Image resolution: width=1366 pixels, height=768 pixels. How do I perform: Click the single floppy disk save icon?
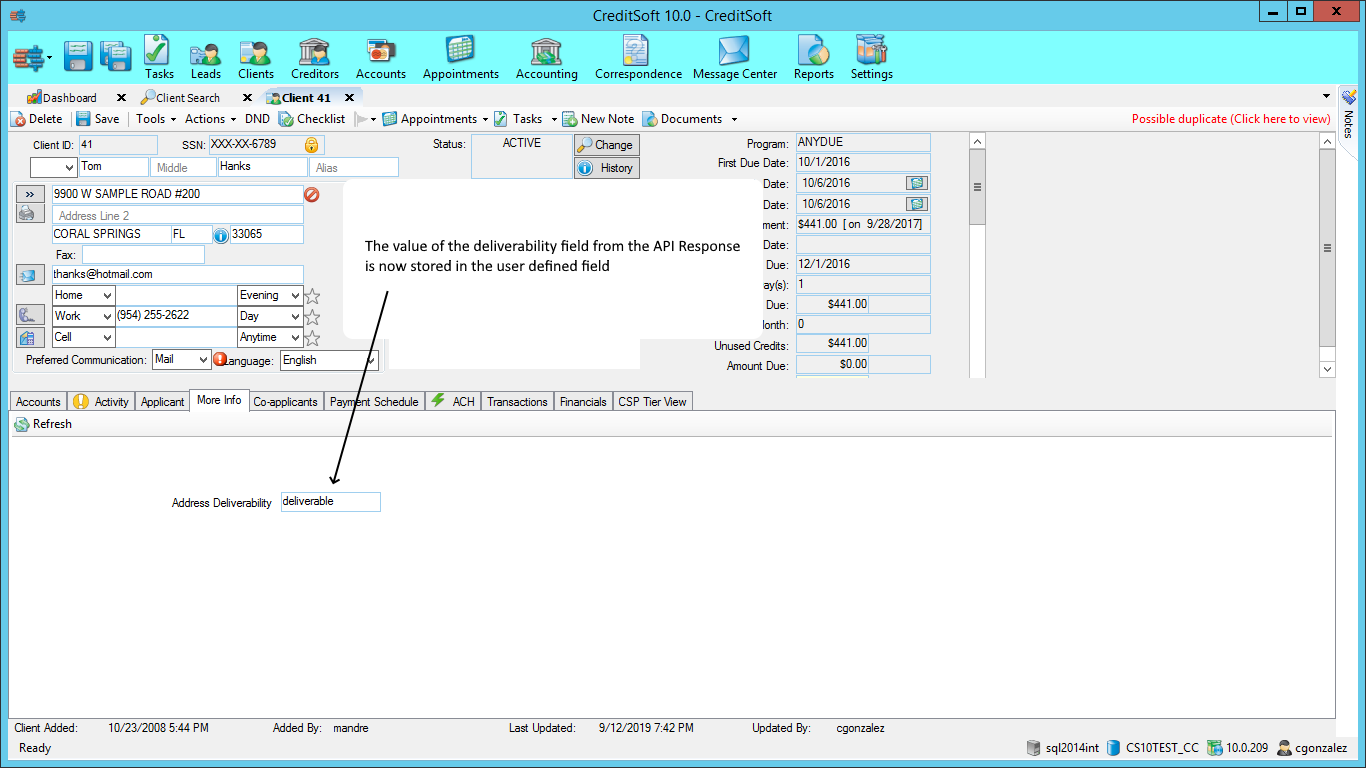click(79, 56)
